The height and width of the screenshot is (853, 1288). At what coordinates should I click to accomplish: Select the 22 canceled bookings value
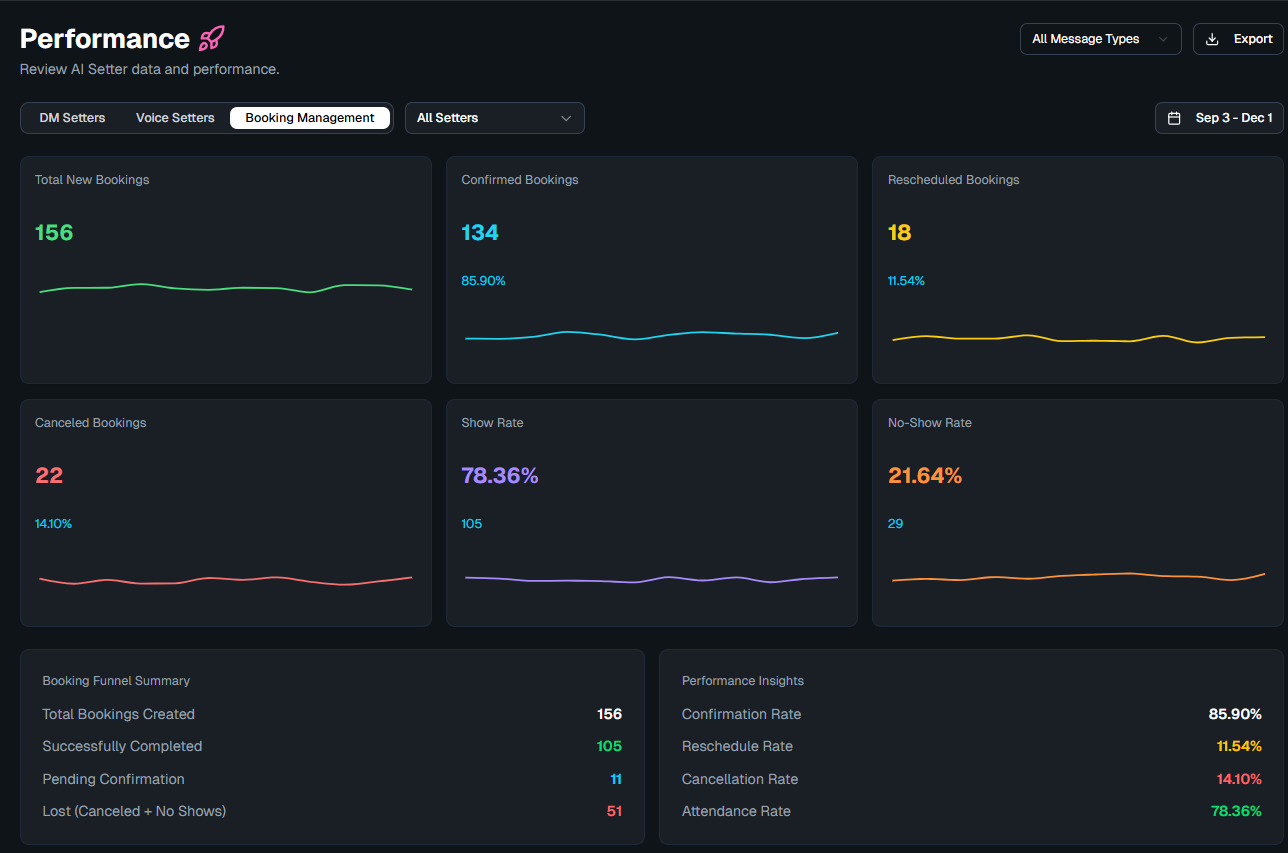coord(49,476)
